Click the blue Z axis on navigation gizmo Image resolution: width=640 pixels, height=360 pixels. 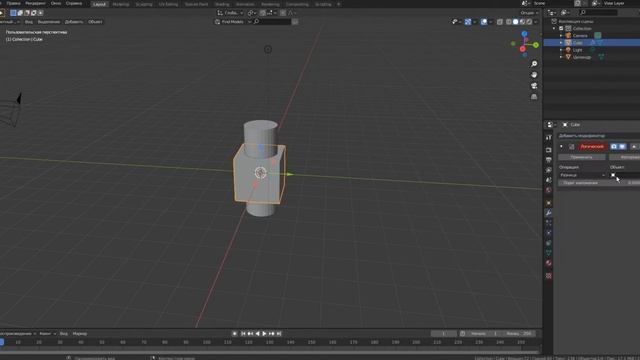pyautogui.click(x=524, y=34)
